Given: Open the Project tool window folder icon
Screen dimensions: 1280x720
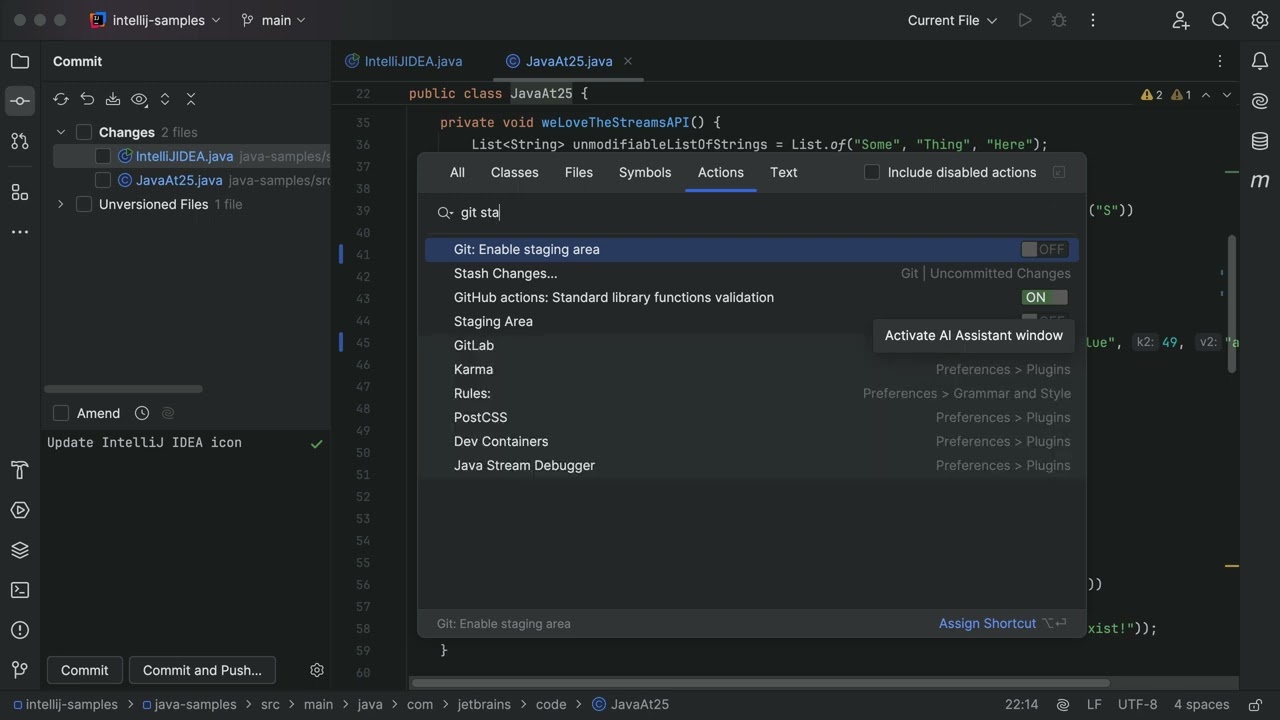Looking at the screenshot, I should (x=20, y=62).
